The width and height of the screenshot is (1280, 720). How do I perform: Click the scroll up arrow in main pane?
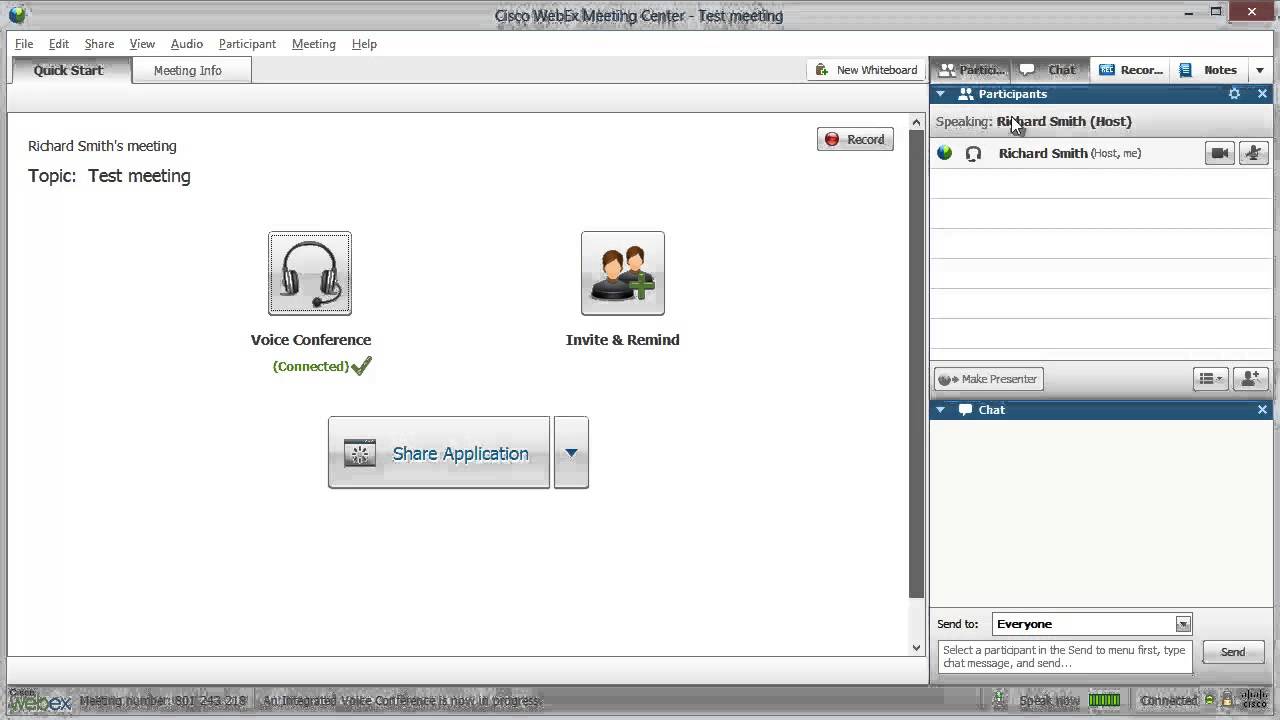[917, 122]
